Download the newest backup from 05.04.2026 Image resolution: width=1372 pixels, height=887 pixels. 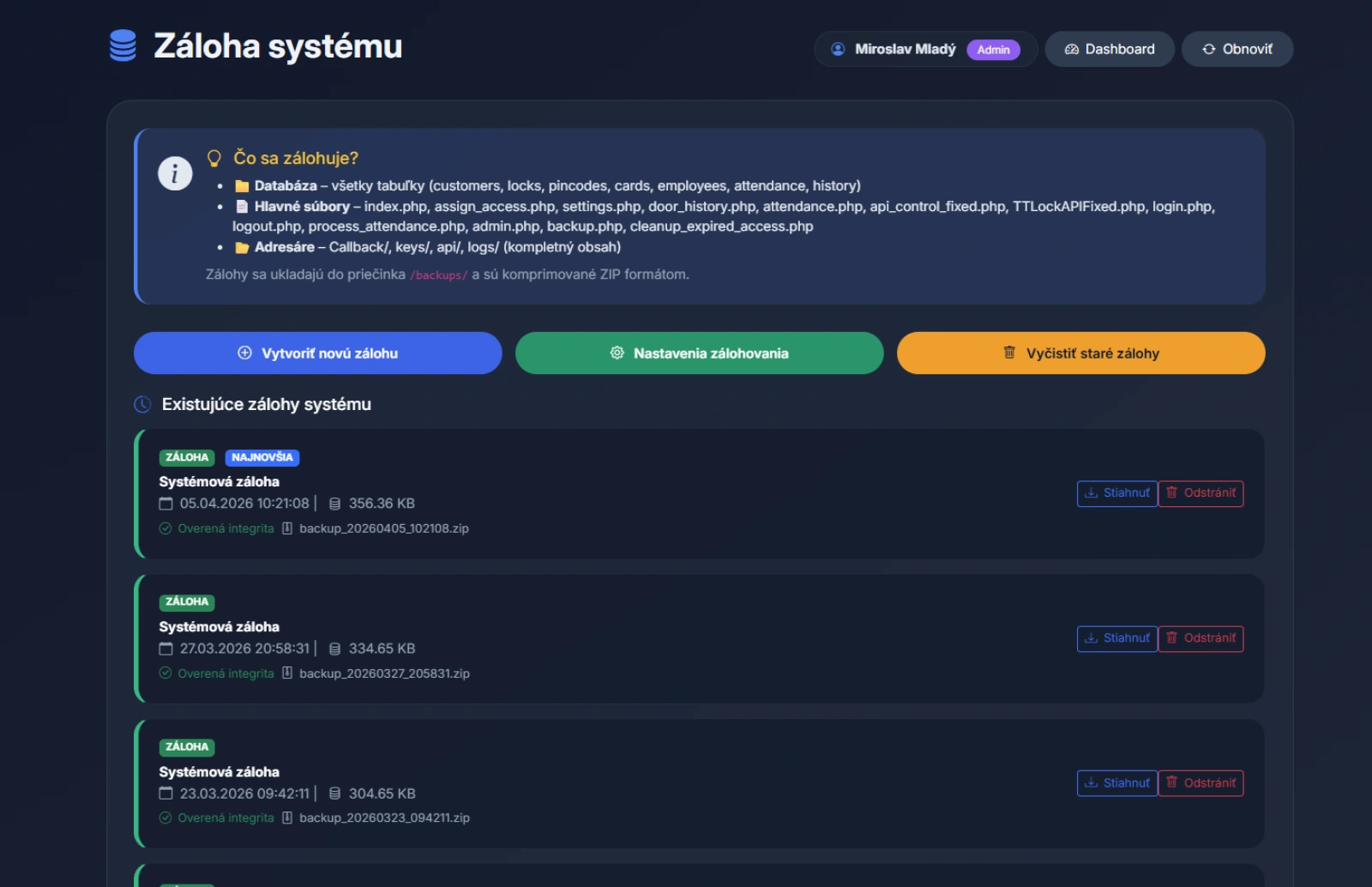click(1116, 493)
